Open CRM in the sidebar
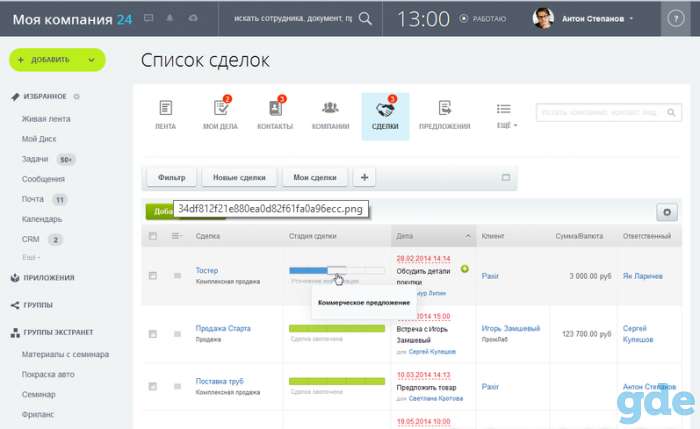The width and height of the screenshot is (700, 429). 31,239
